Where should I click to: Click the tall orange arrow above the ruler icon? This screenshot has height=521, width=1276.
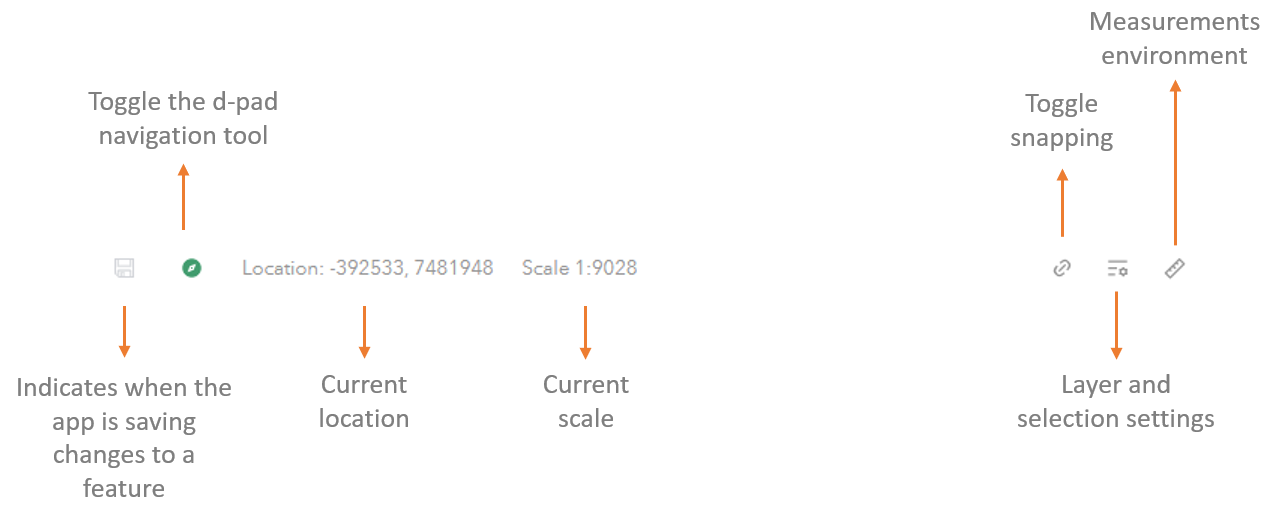(x=1175, y=163)
